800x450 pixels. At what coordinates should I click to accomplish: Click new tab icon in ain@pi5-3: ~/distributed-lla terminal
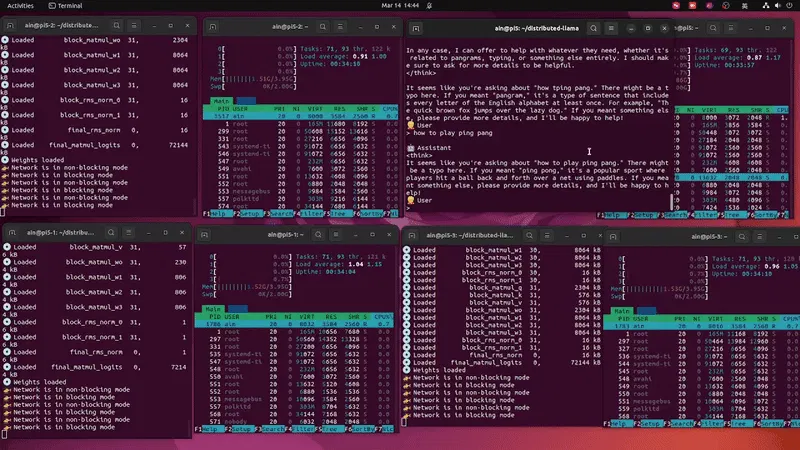coord(411,236)
